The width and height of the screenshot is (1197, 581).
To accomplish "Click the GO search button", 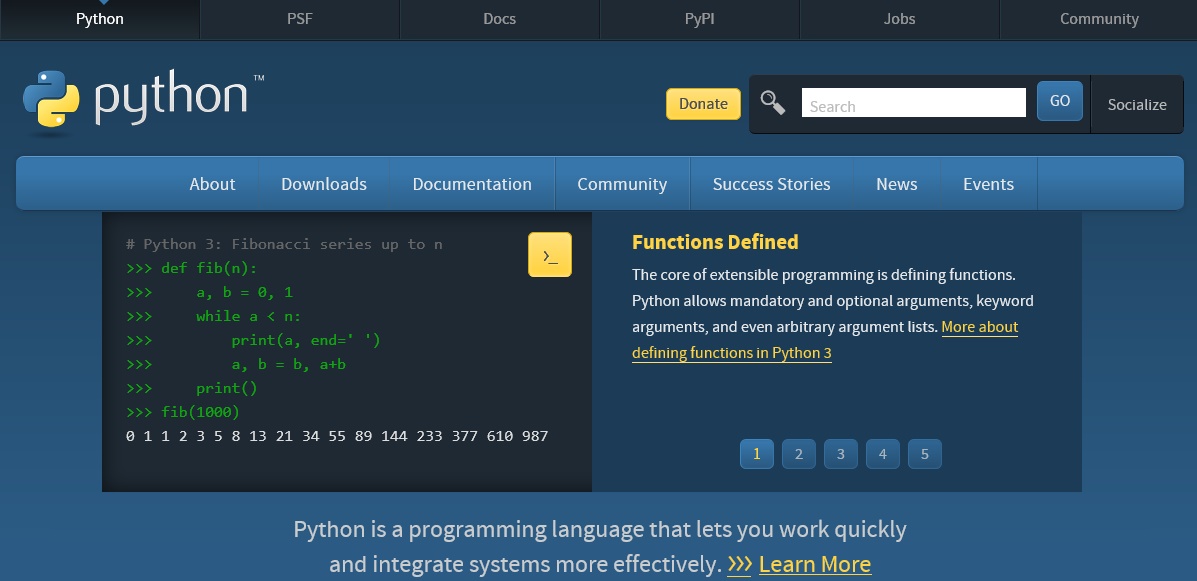I will pyautogui.click(x=1060, y=101).
